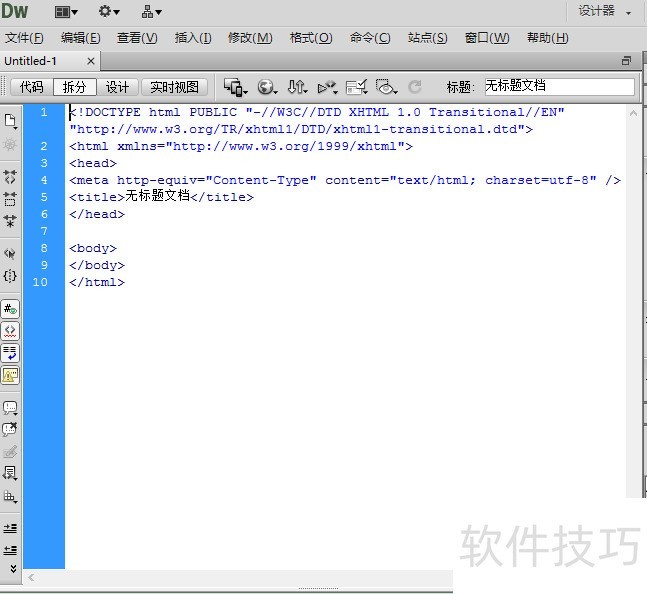
Task: Click the <meta http-equiv line
Action: pos(345,180)
